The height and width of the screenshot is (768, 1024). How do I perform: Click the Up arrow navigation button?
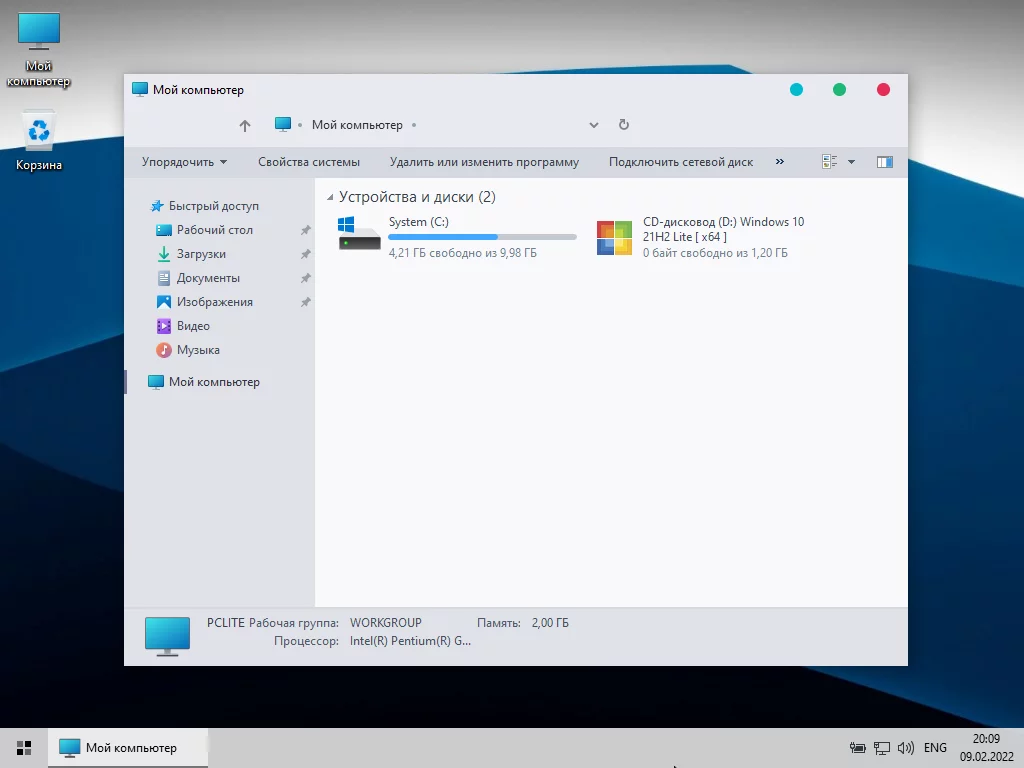point(245,126)
